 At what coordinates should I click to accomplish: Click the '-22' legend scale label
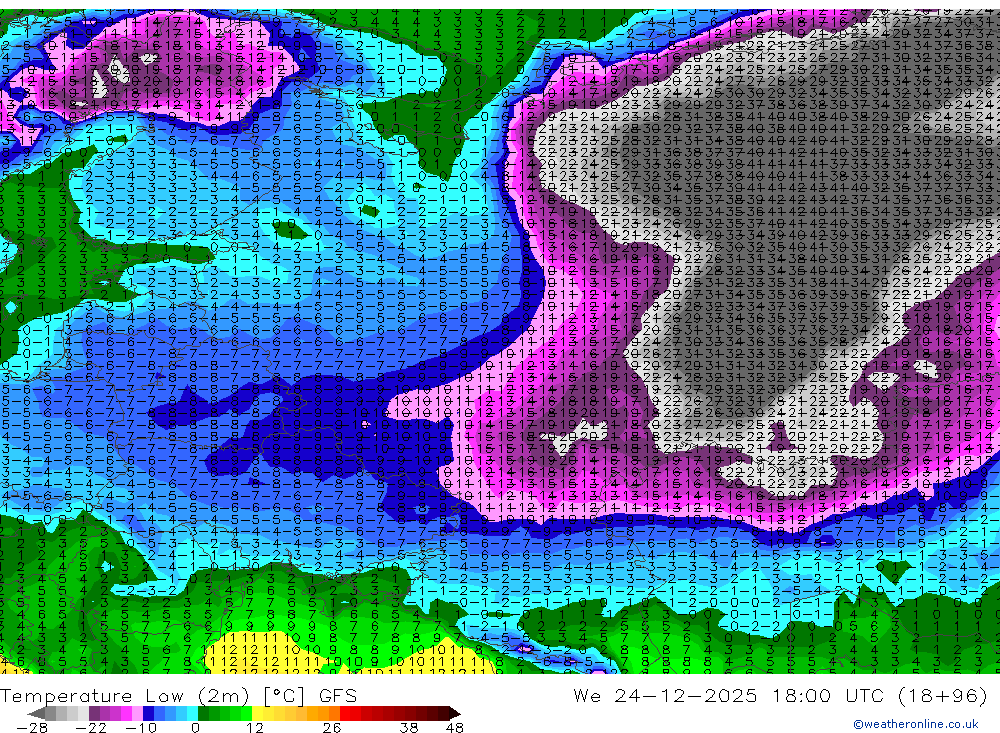[91, 728]
